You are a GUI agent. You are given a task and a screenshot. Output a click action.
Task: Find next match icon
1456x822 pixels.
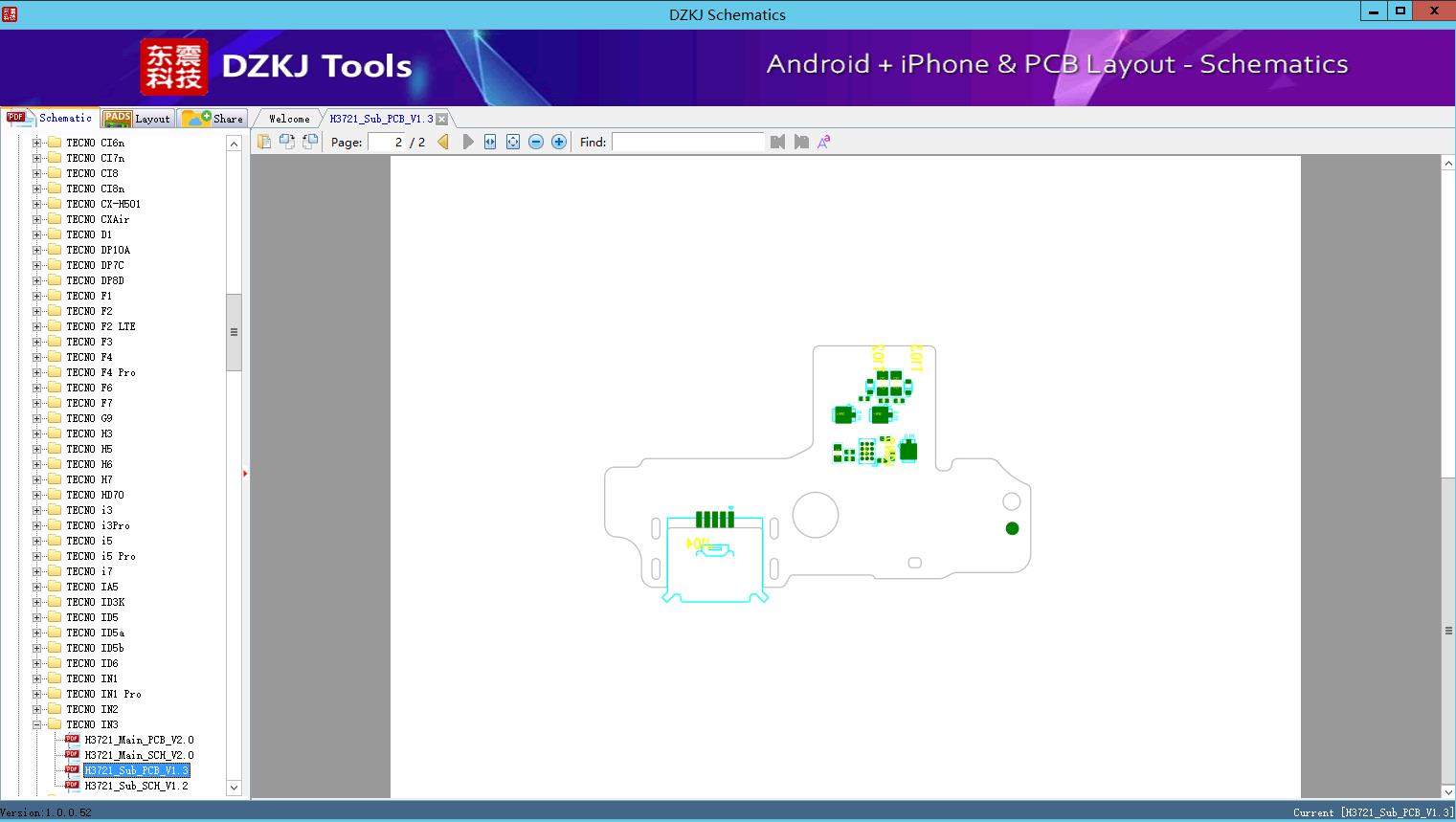click(801, 142)
